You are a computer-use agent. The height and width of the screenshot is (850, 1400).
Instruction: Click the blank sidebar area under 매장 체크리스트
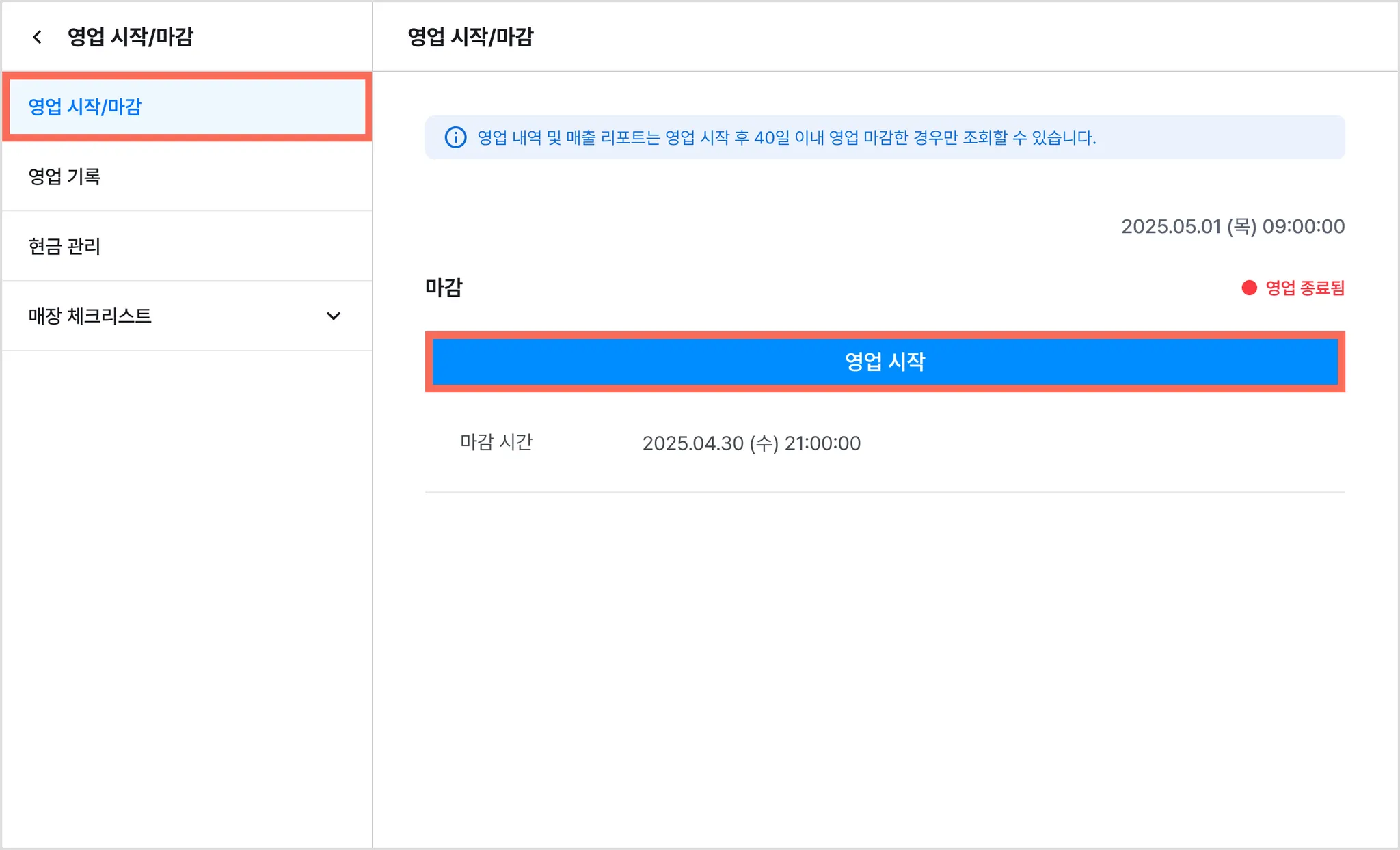click(x=187, y=581)
